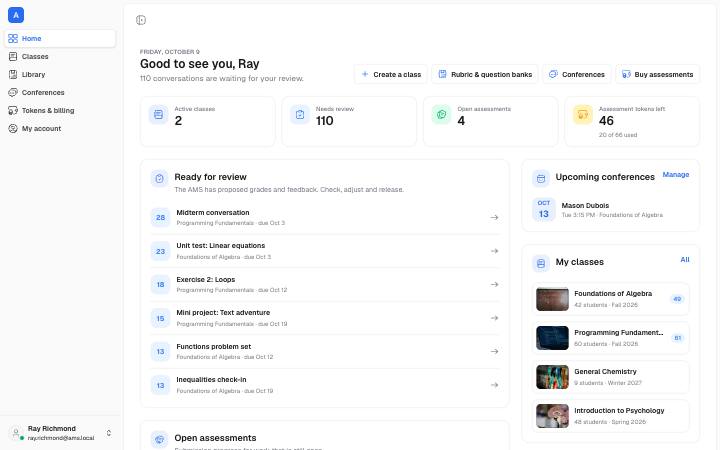The height and width of the screenshot is (450, 720).
Task: Click the badge on Programming Fundamentals card
Action: coord(677,338)
